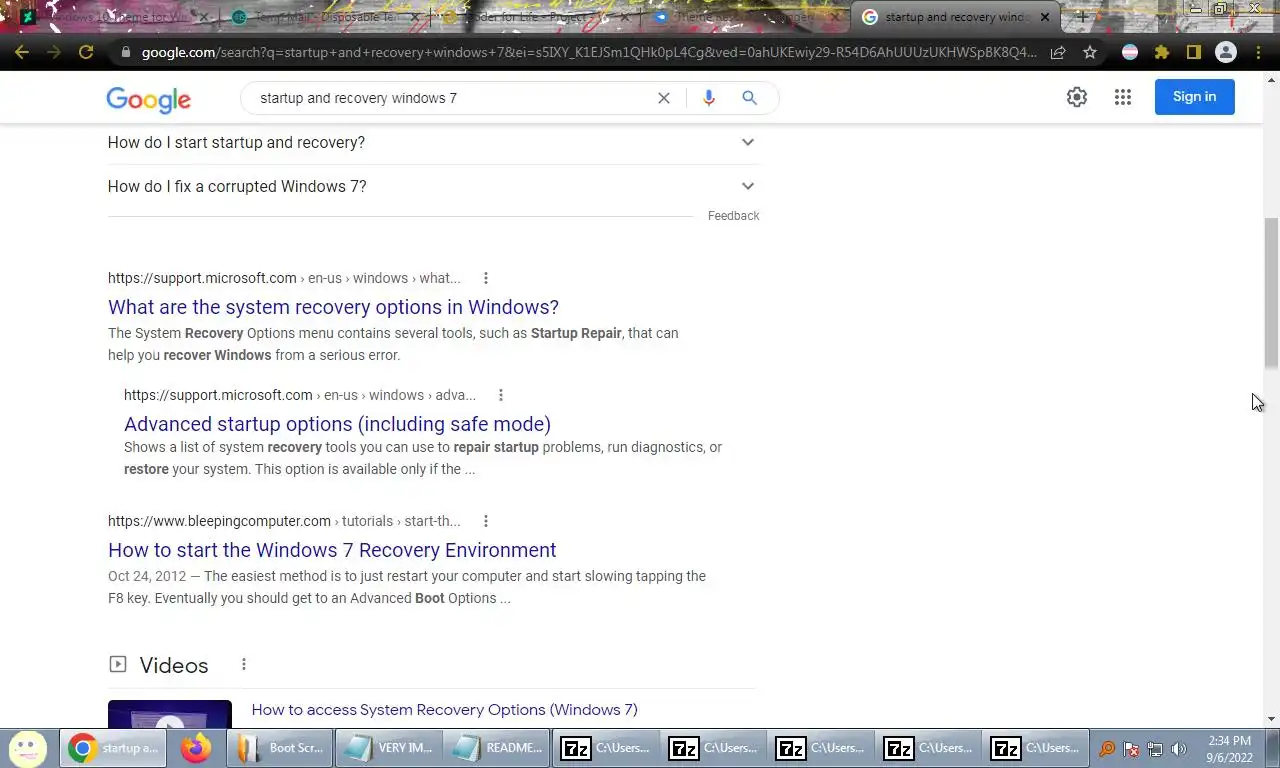Screen dimensions: 1280x768
Task: Open the Action Center flag tray icon
Action: (x=1131, y=749)
